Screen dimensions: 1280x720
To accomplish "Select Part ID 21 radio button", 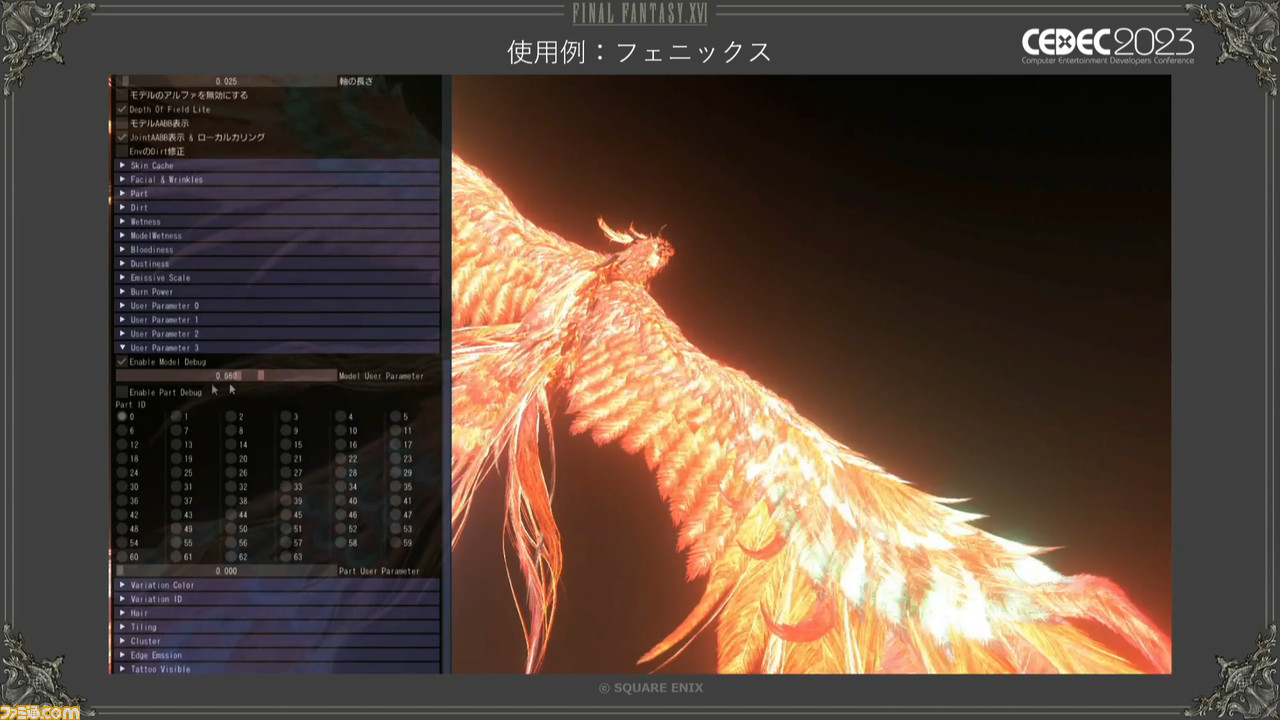I will pos(286,458).
